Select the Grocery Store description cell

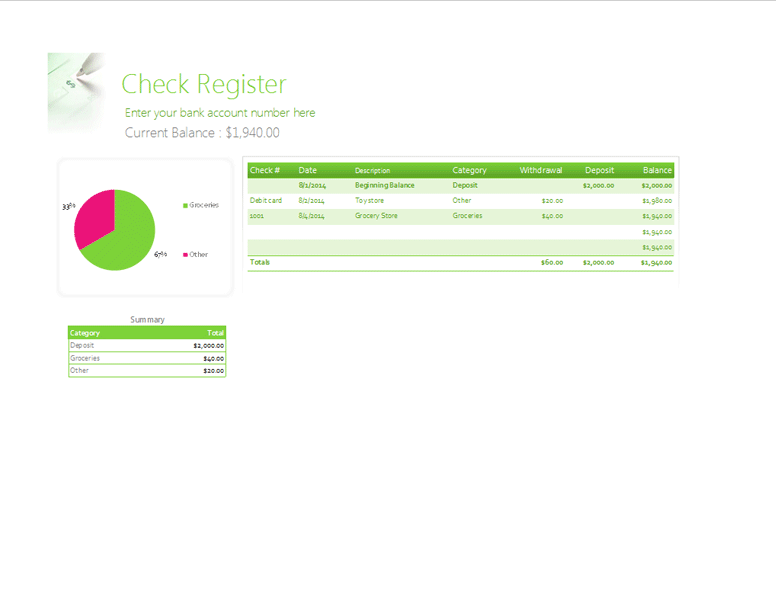pos(376,216)
